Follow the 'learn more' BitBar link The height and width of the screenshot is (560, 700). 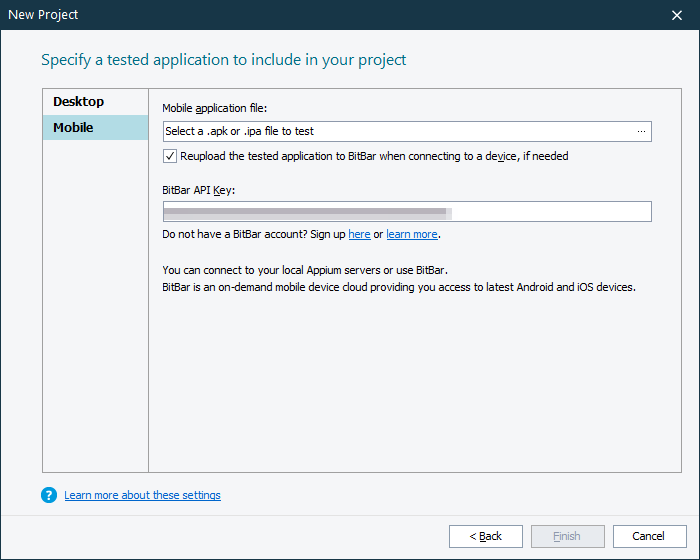pyautogui.click(x=412, y=234)
